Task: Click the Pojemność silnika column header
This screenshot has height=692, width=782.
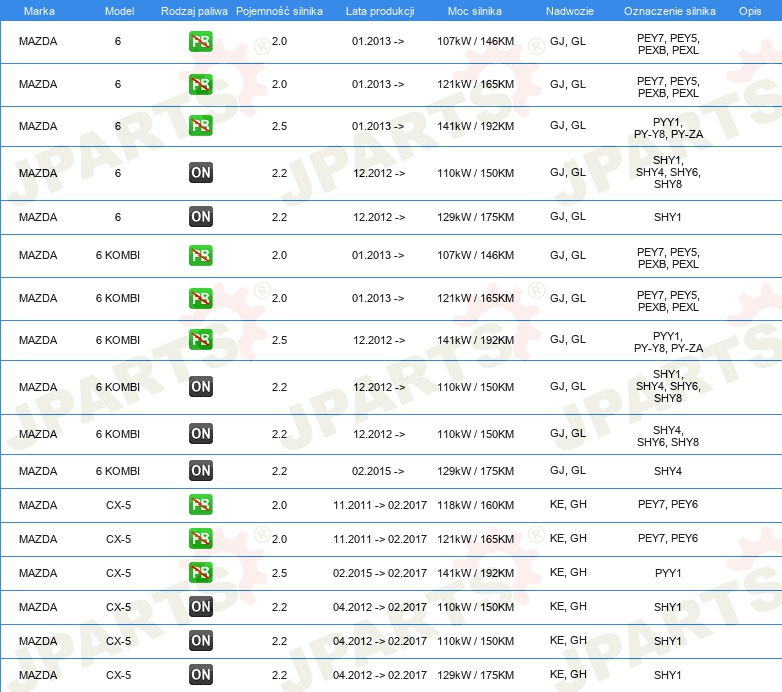Action: [279, 10]
